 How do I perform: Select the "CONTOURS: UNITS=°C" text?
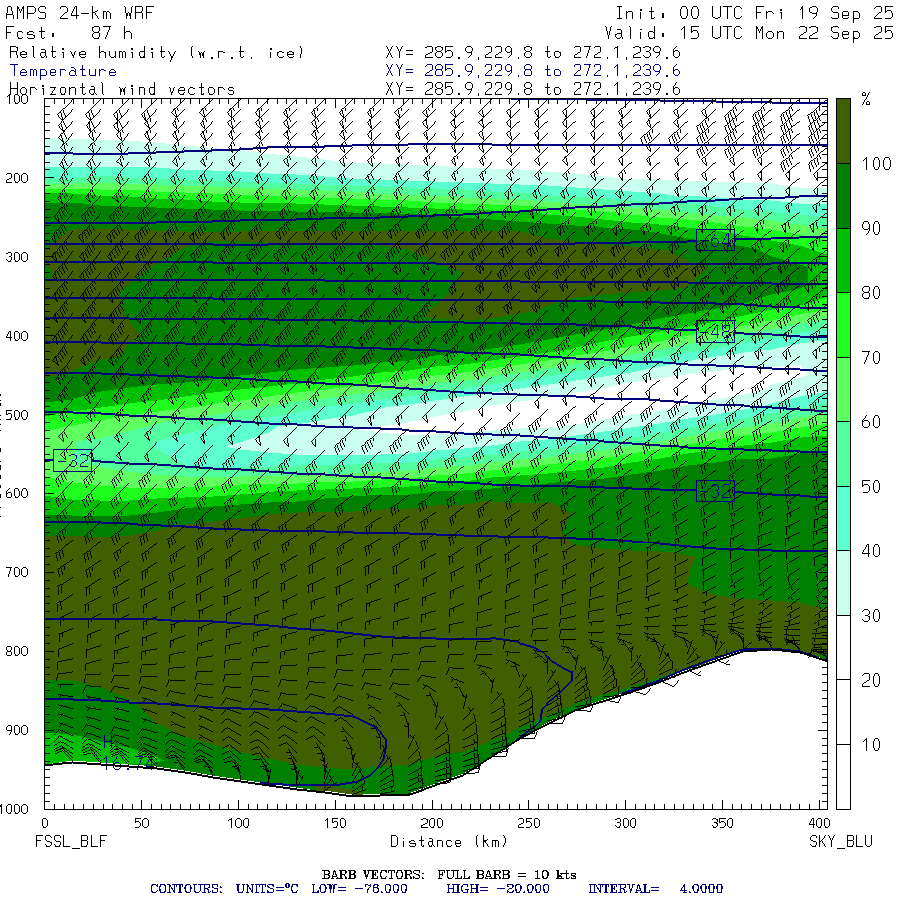[x=224, y=889]
